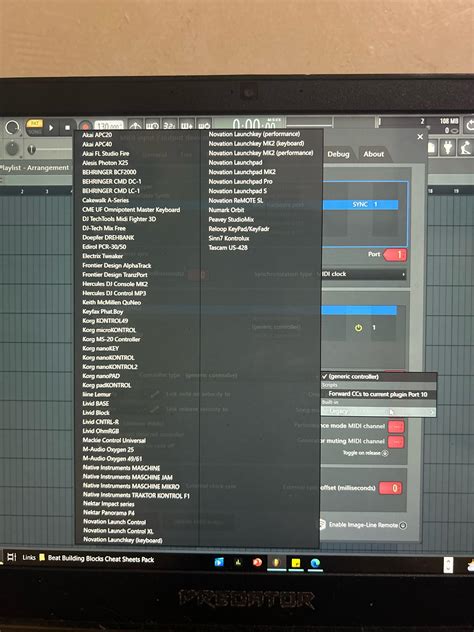Select Novation Launchpad Pro
Image resolution: width=474 pixels, height=632 pixels.
click(x=240, y=181)
